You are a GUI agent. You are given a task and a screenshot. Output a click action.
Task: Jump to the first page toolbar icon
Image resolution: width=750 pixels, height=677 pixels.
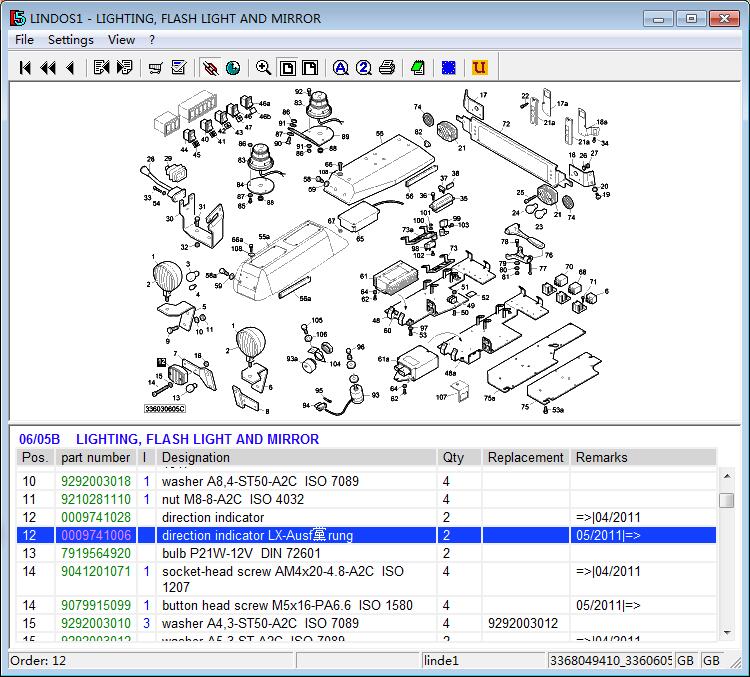(25, 68)
